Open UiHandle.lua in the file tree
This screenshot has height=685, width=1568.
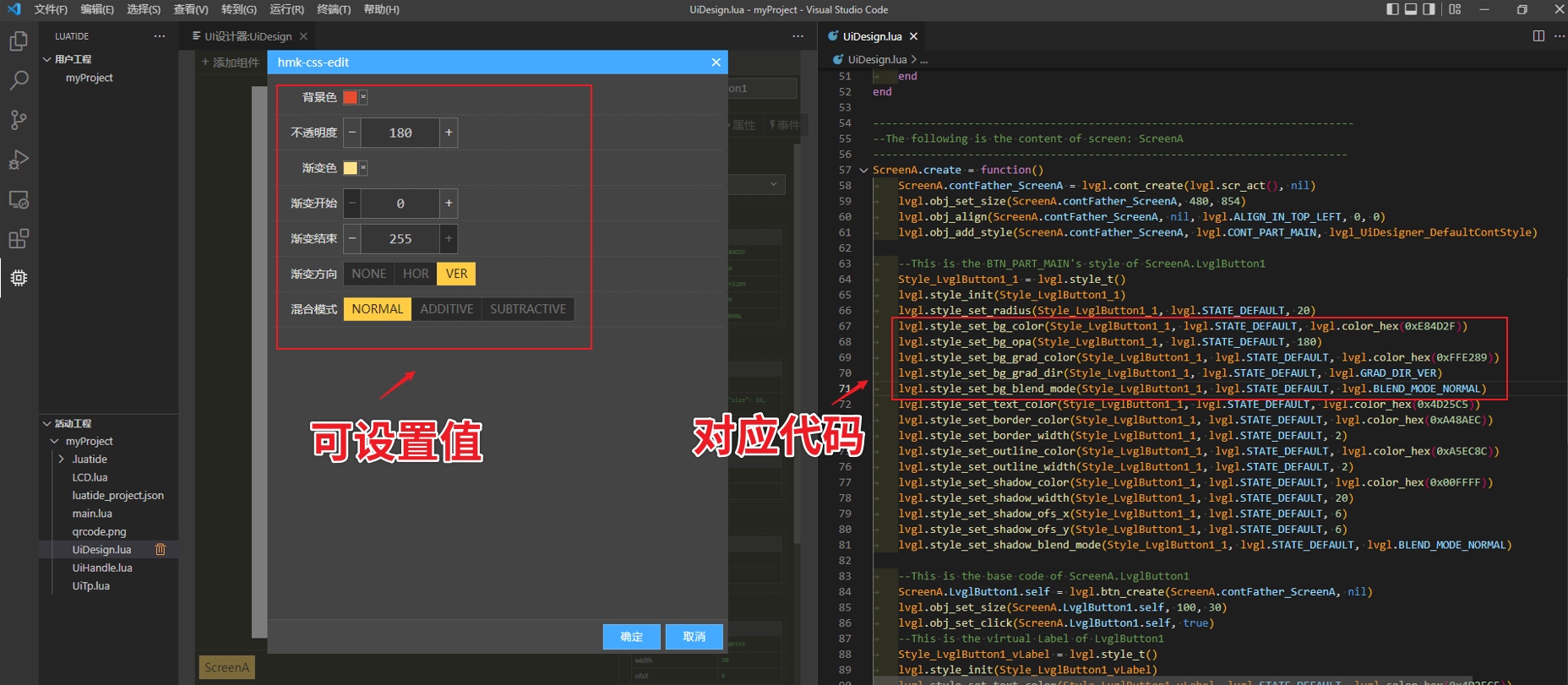point(102,568)
